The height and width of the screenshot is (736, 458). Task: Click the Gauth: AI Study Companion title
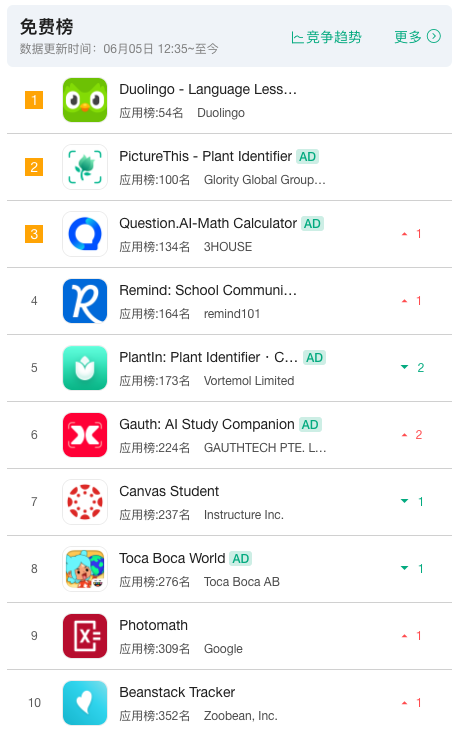(x=207, y=424)
